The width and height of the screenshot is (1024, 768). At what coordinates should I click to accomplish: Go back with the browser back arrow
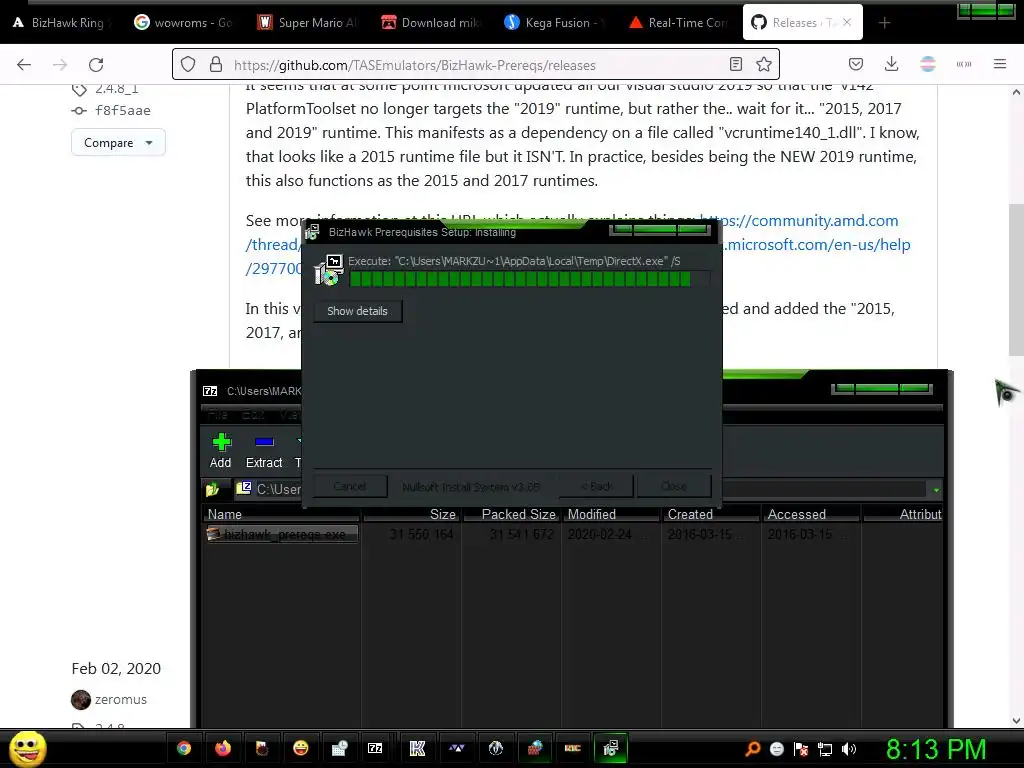[x=24, y=65]
